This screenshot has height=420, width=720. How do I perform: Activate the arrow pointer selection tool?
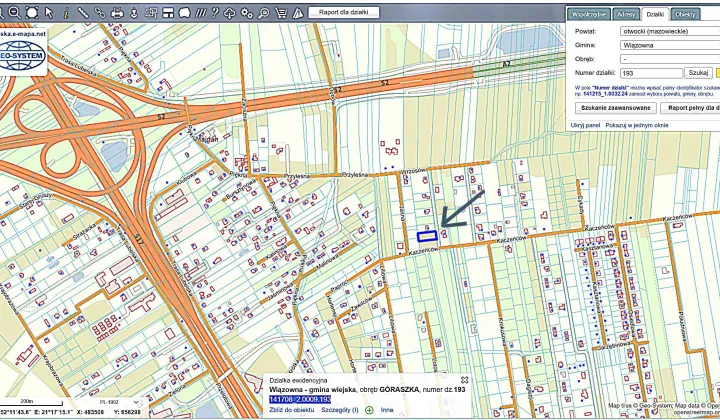point(51,13)
